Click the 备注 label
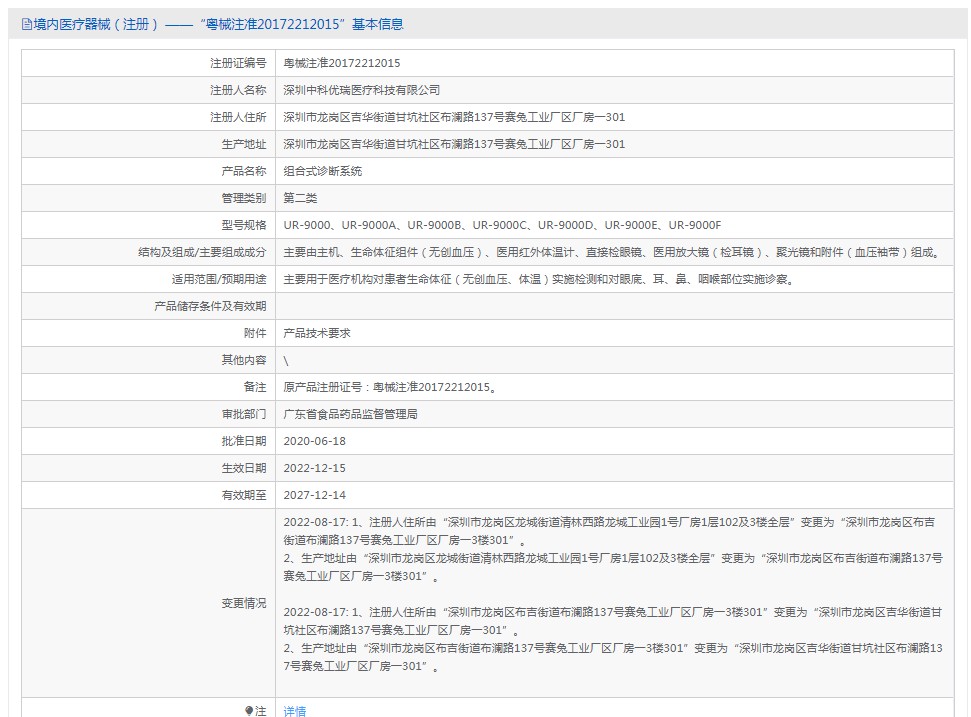 pos(255,388)
